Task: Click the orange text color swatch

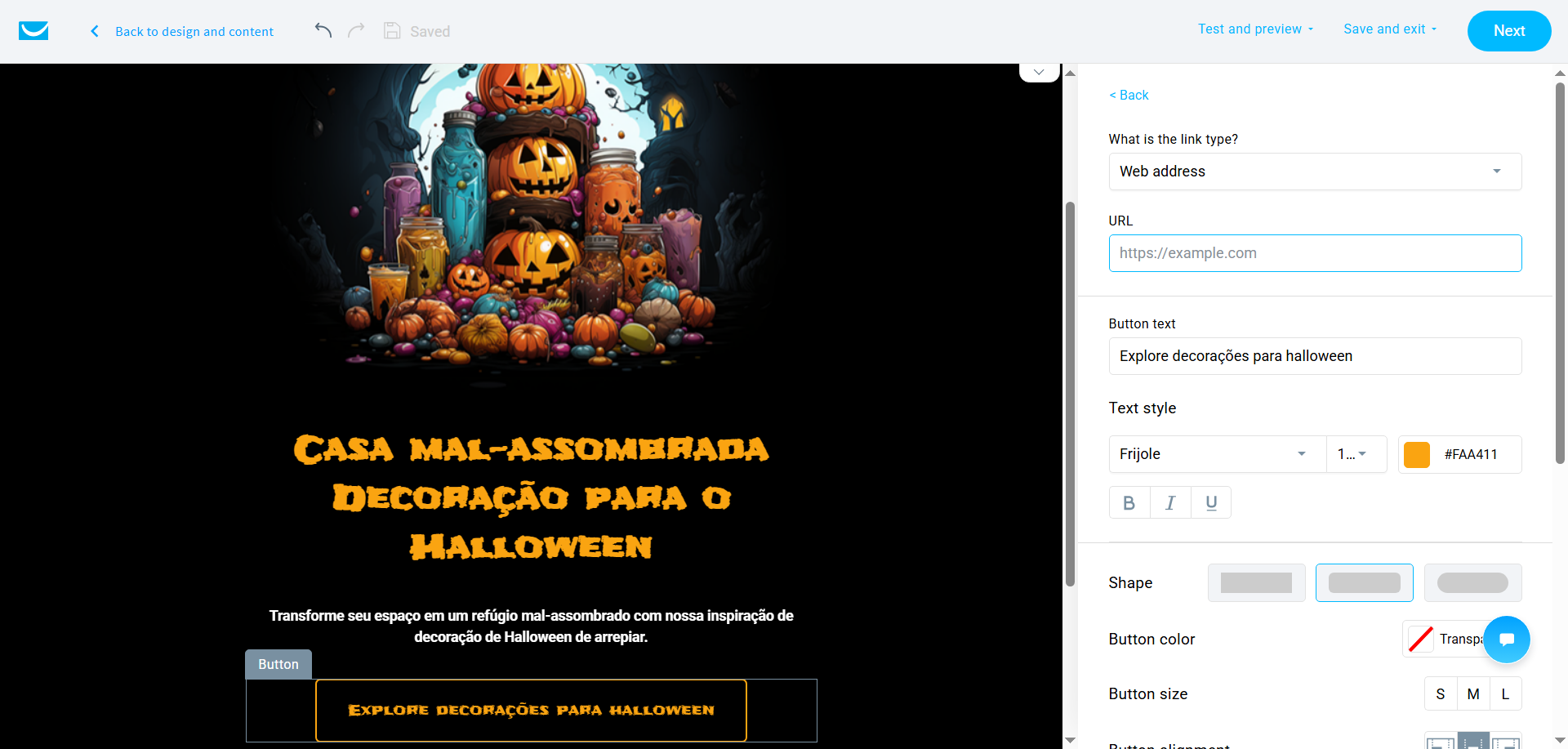Action: click(x=1416, y=454)
